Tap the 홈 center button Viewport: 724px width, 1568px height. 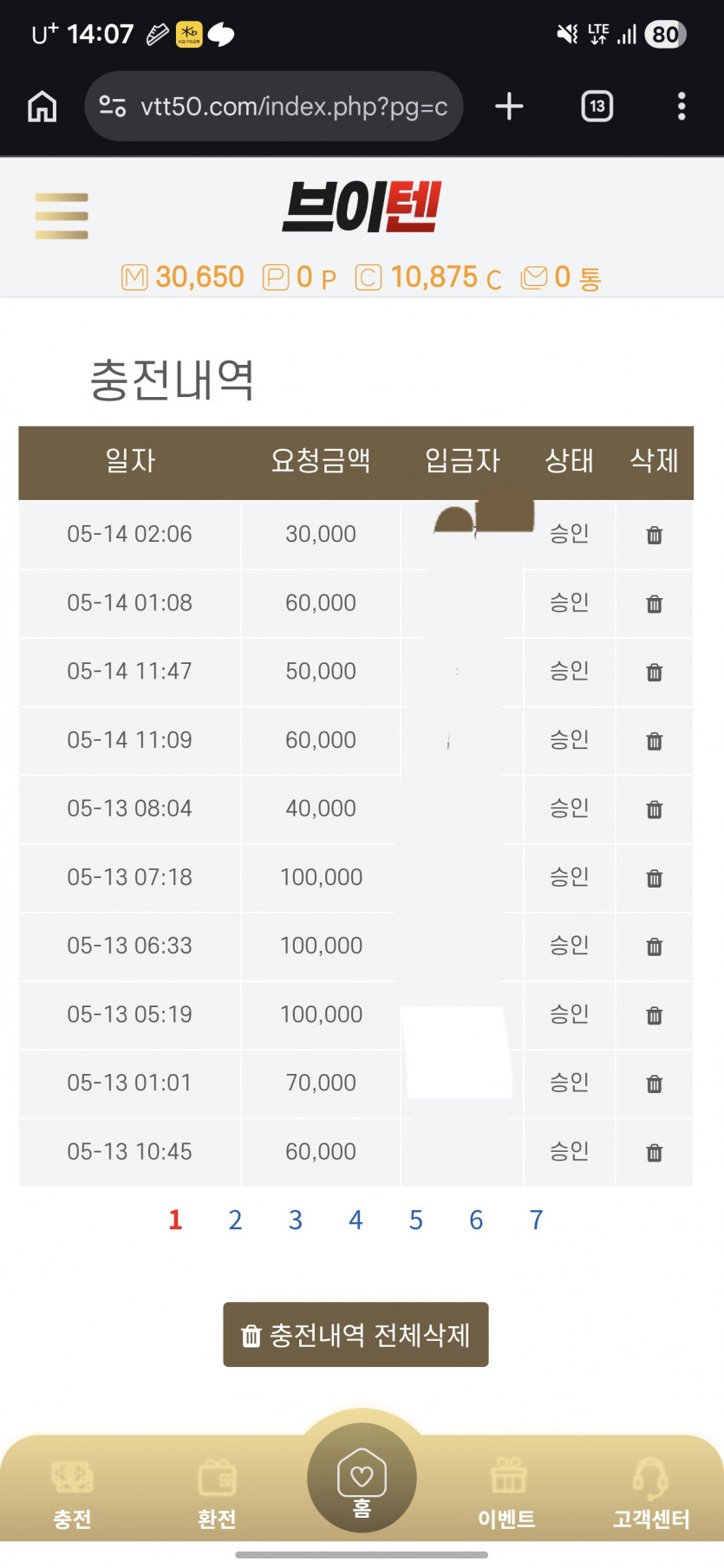[362, 1479]
